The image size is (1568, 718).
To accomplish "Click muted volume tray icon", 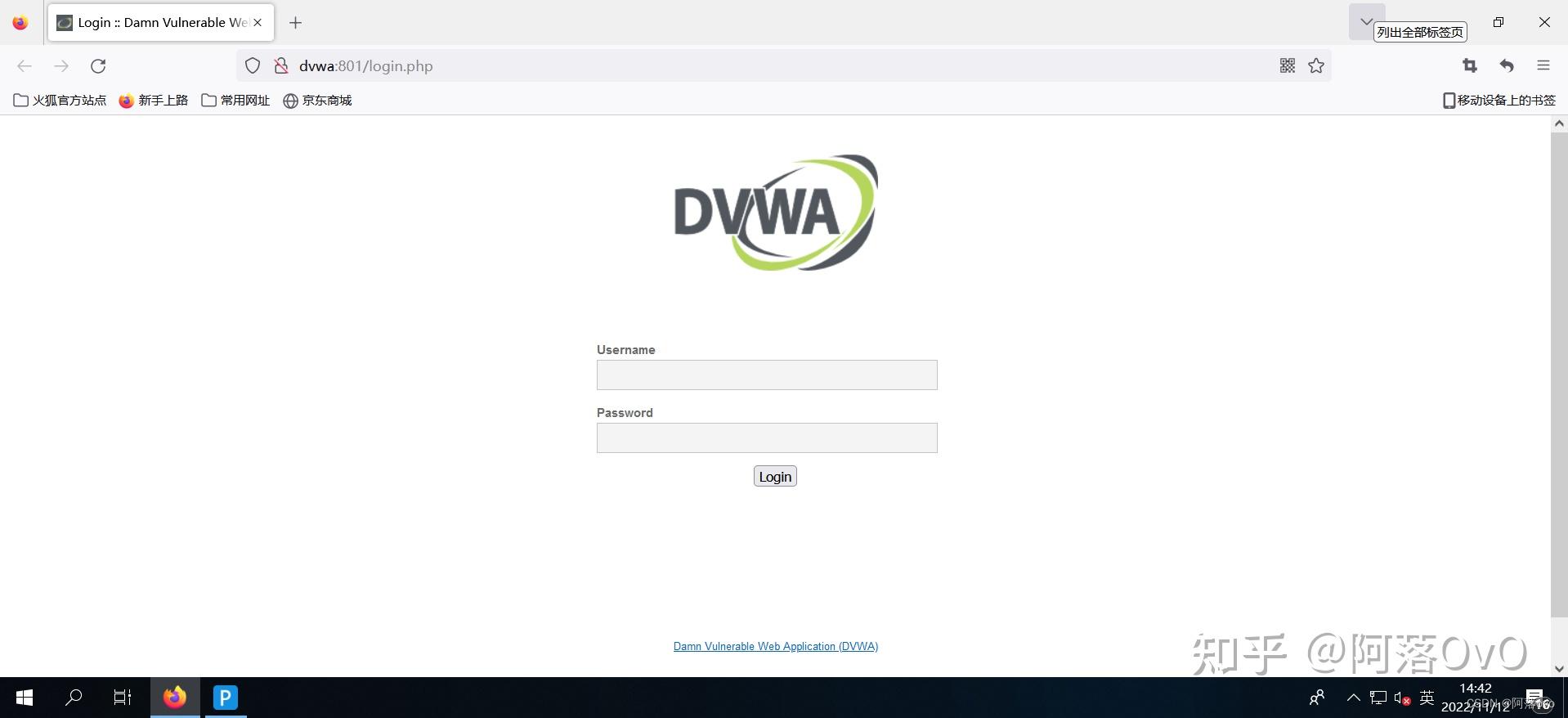I will 1403,698.
